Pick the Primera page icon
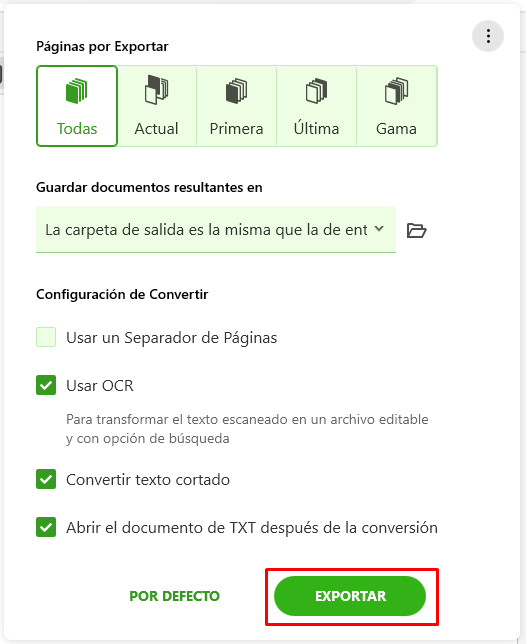The width and height of the screenshot is (526, 644). click(237, 91)
